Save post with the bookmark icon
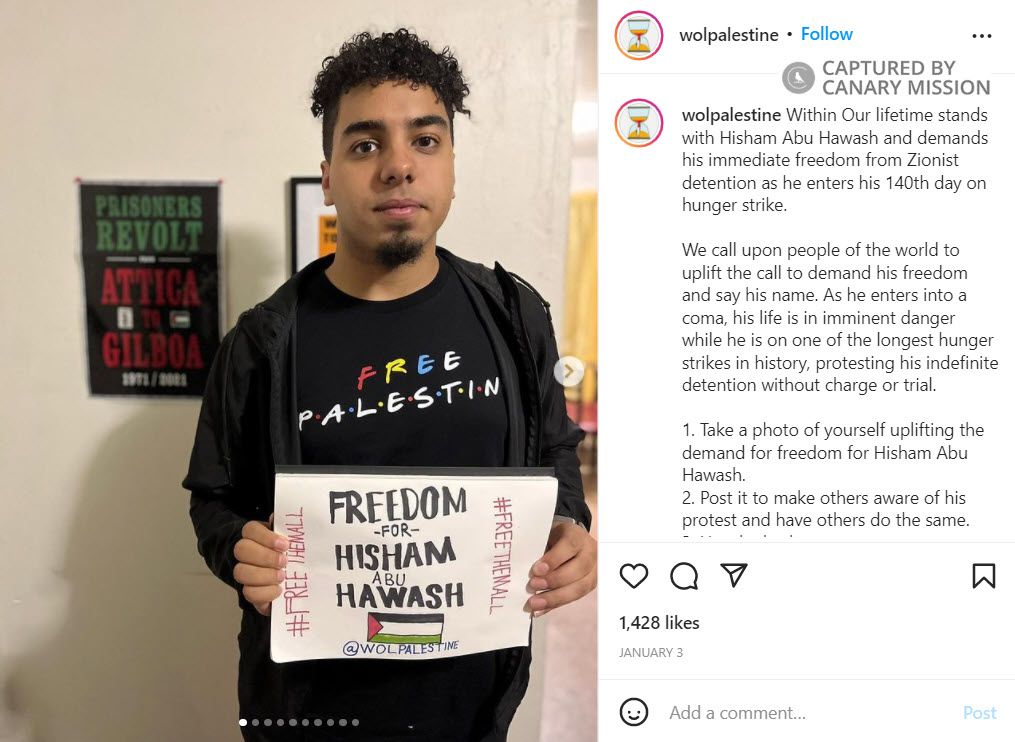The height and width of the screenshot is (742, 1015). click(983, 576)
